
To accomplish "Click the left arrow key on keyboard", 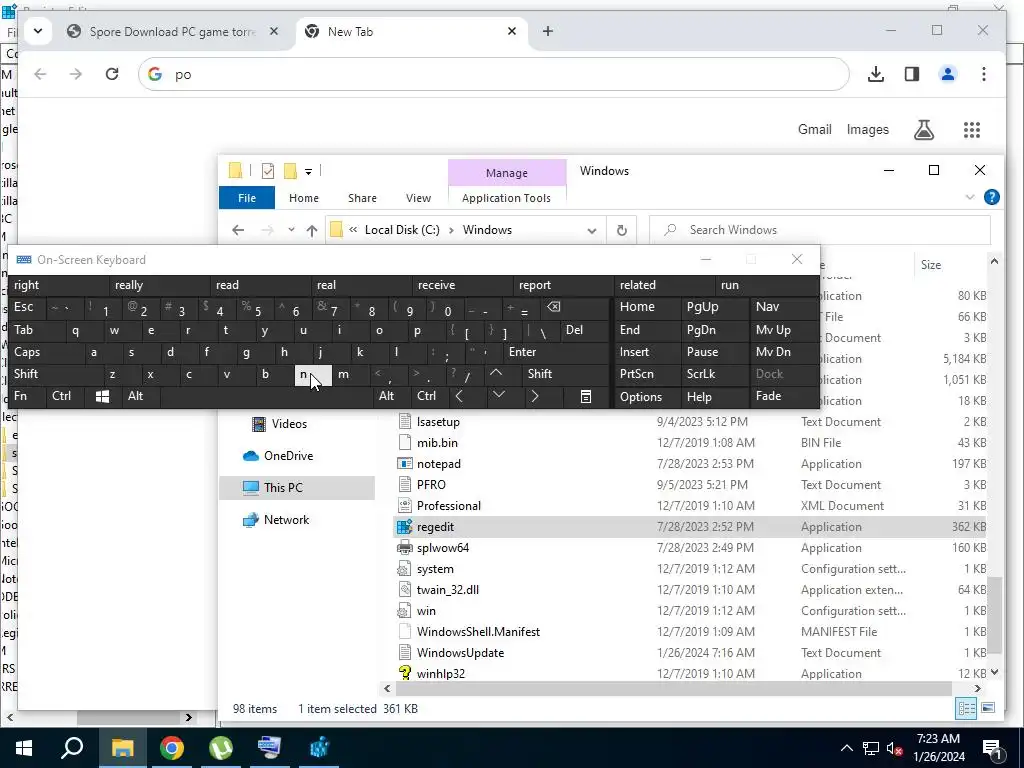I will 459,396.
